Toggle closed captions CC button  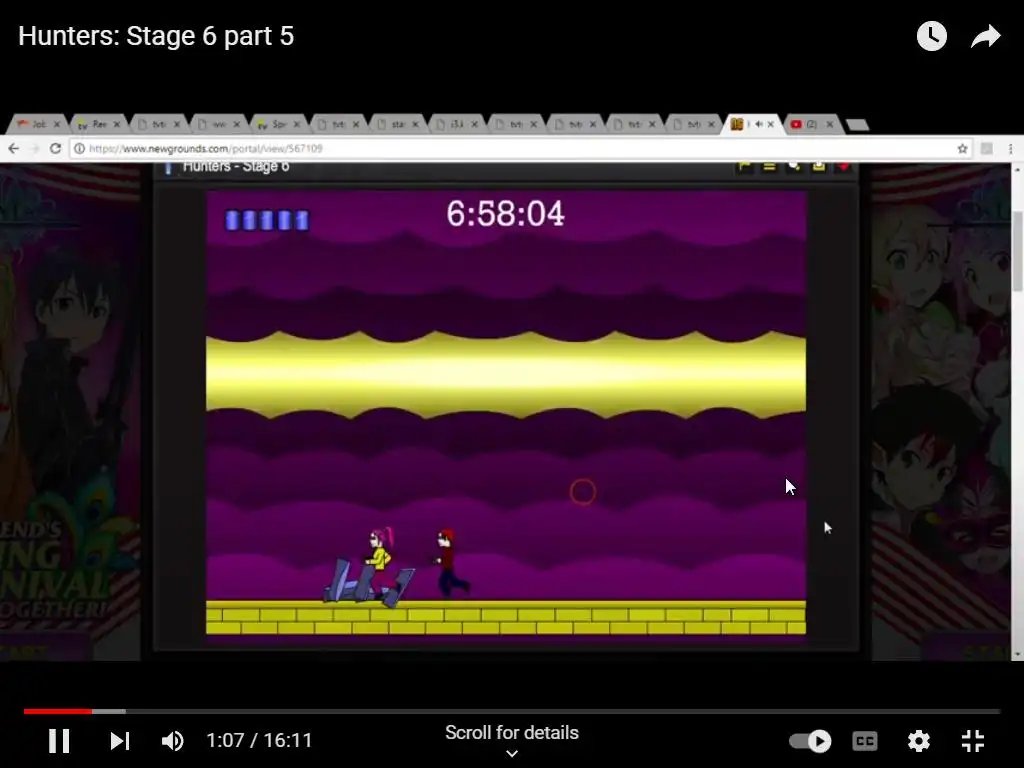pyautogui.click(x=865, y=741)
